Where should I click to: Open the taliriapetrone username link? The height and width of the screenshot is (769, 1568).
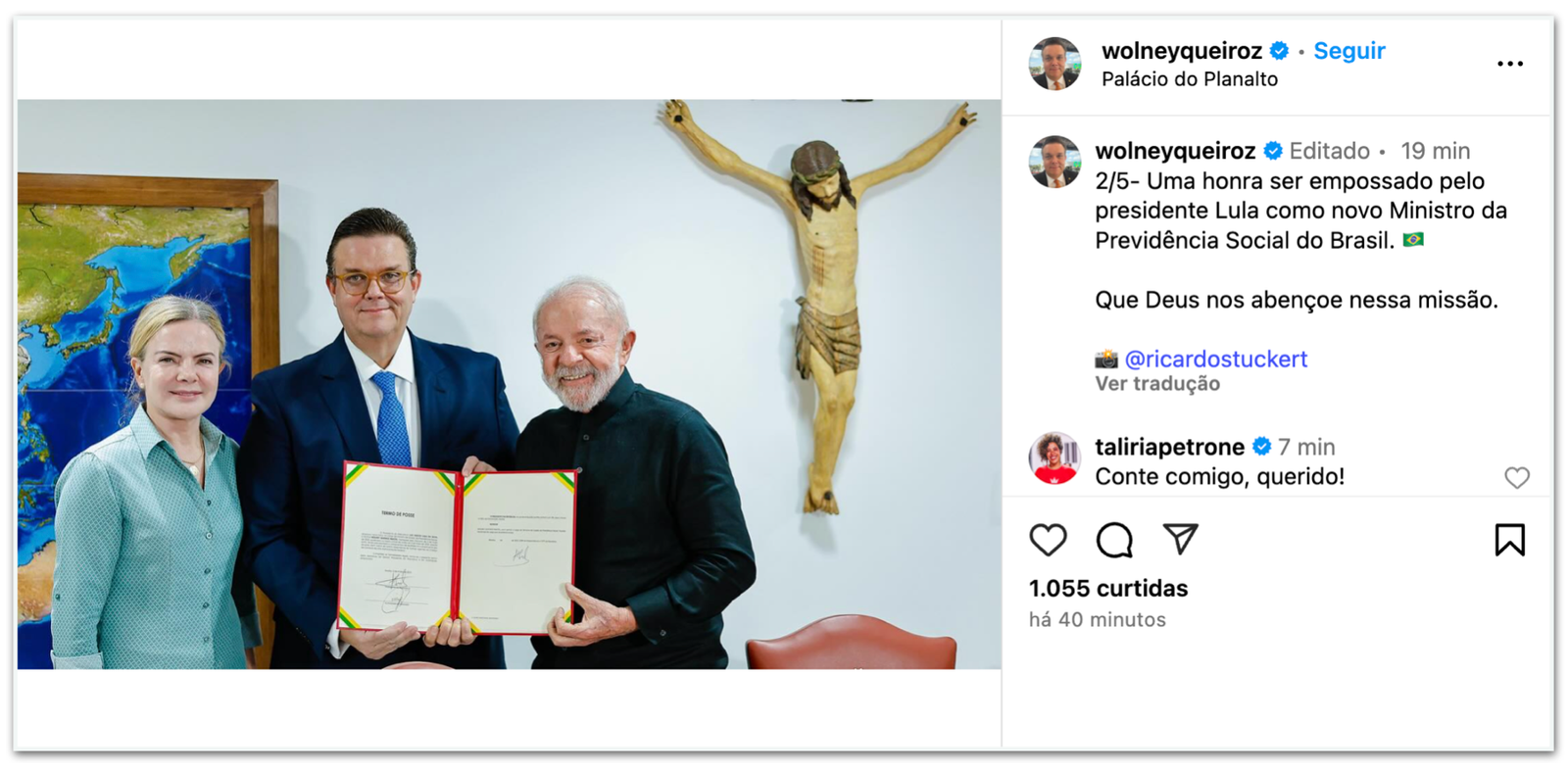coord(1169,447)
